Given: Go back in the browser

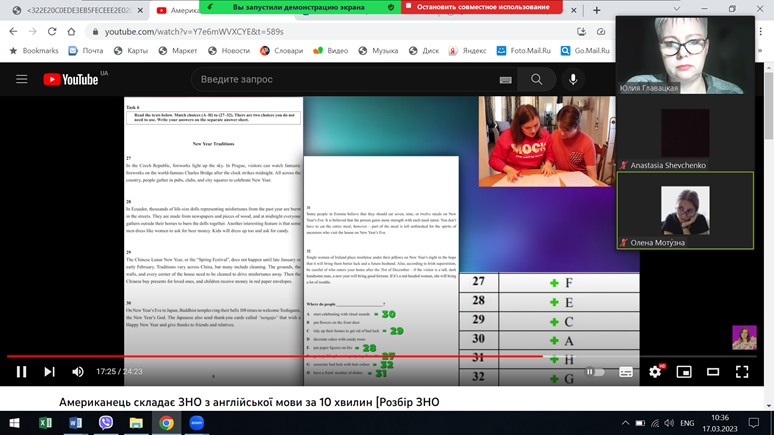Looking at the screenshot, I should click(13, 31).
